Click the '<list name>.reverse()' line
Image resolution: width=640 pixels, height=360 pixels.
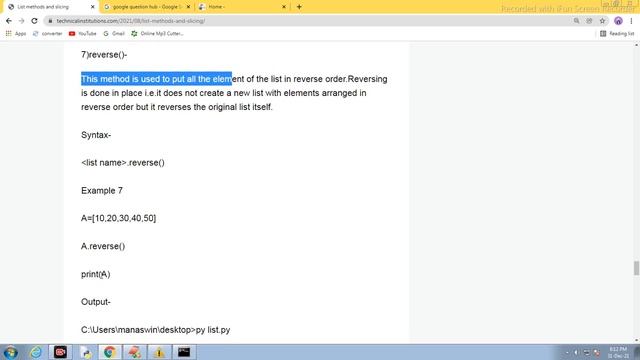click(x=123, y=163)
